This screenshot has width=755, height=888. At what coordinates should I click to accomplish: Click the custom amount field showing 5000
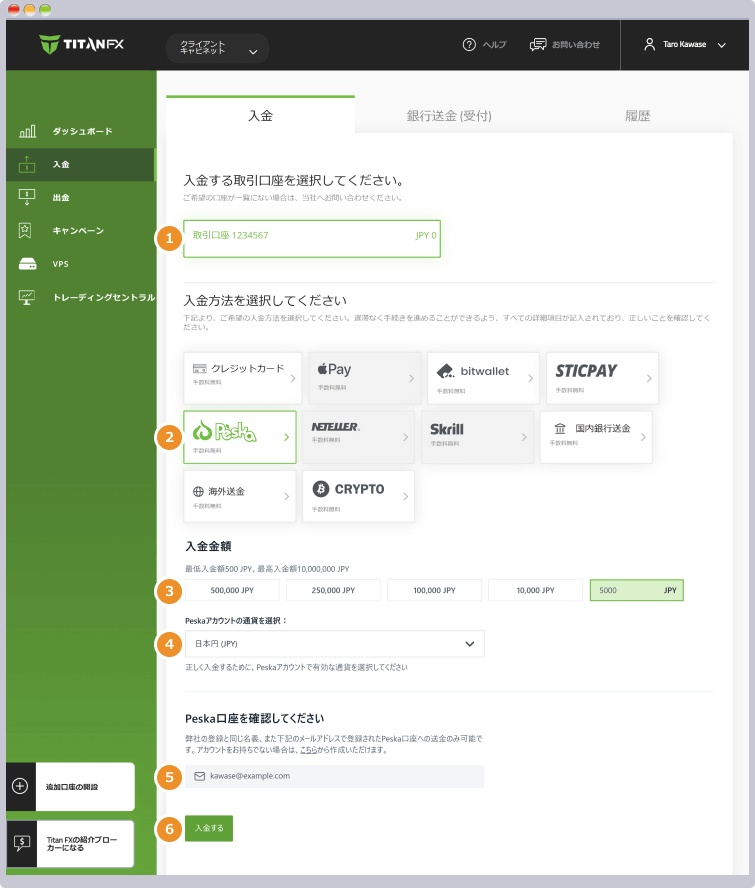tap(637, 590)
